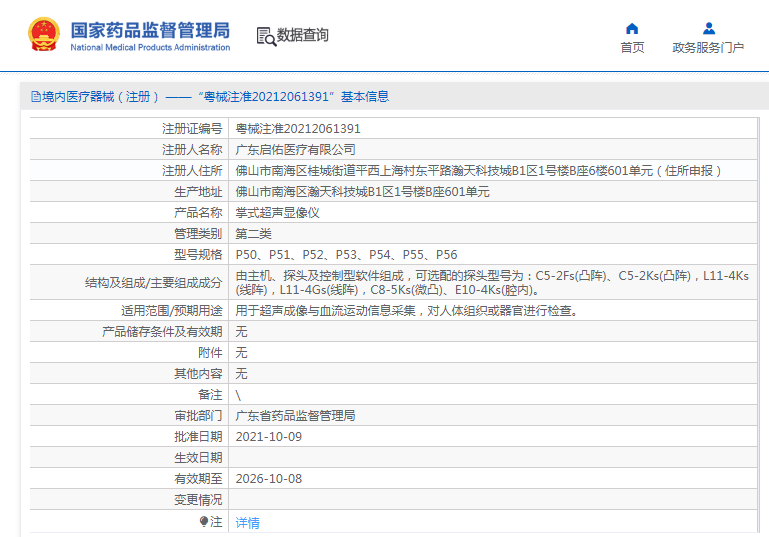Click approving department 广东省药品监督管理局 cell
Viewport: 769px width, 537px height.
295,416
